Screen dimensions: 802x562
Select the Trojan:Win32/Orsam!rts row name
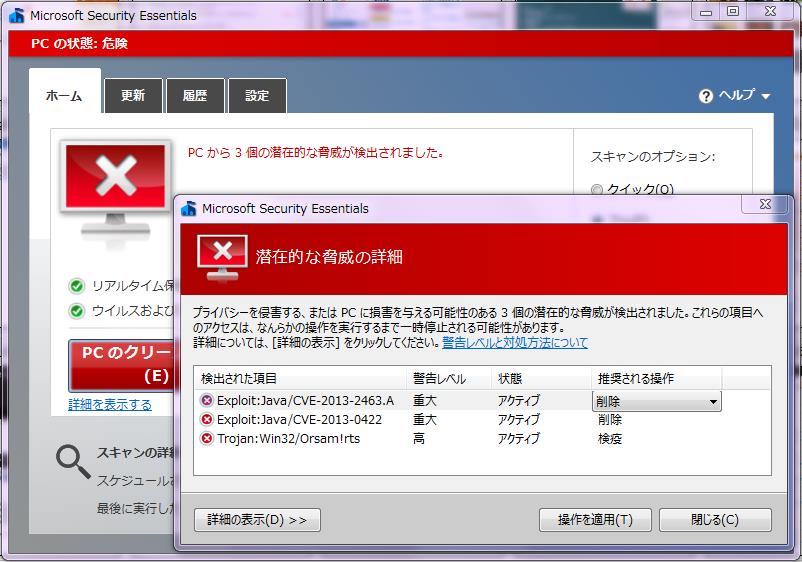point(288,439)
